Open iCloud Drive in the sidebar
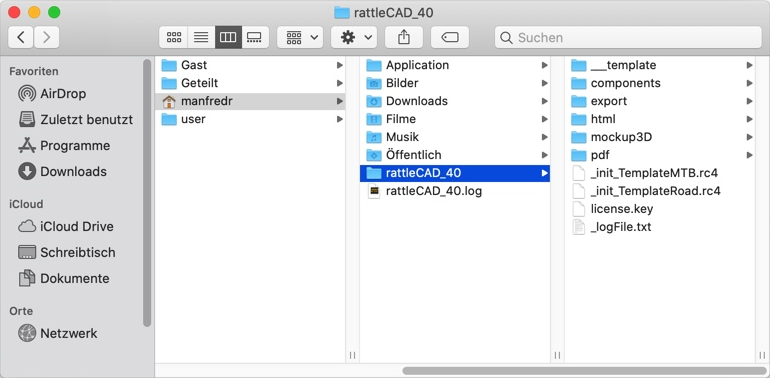The height and width of the screenshot is (378, 770). point(65,226)
